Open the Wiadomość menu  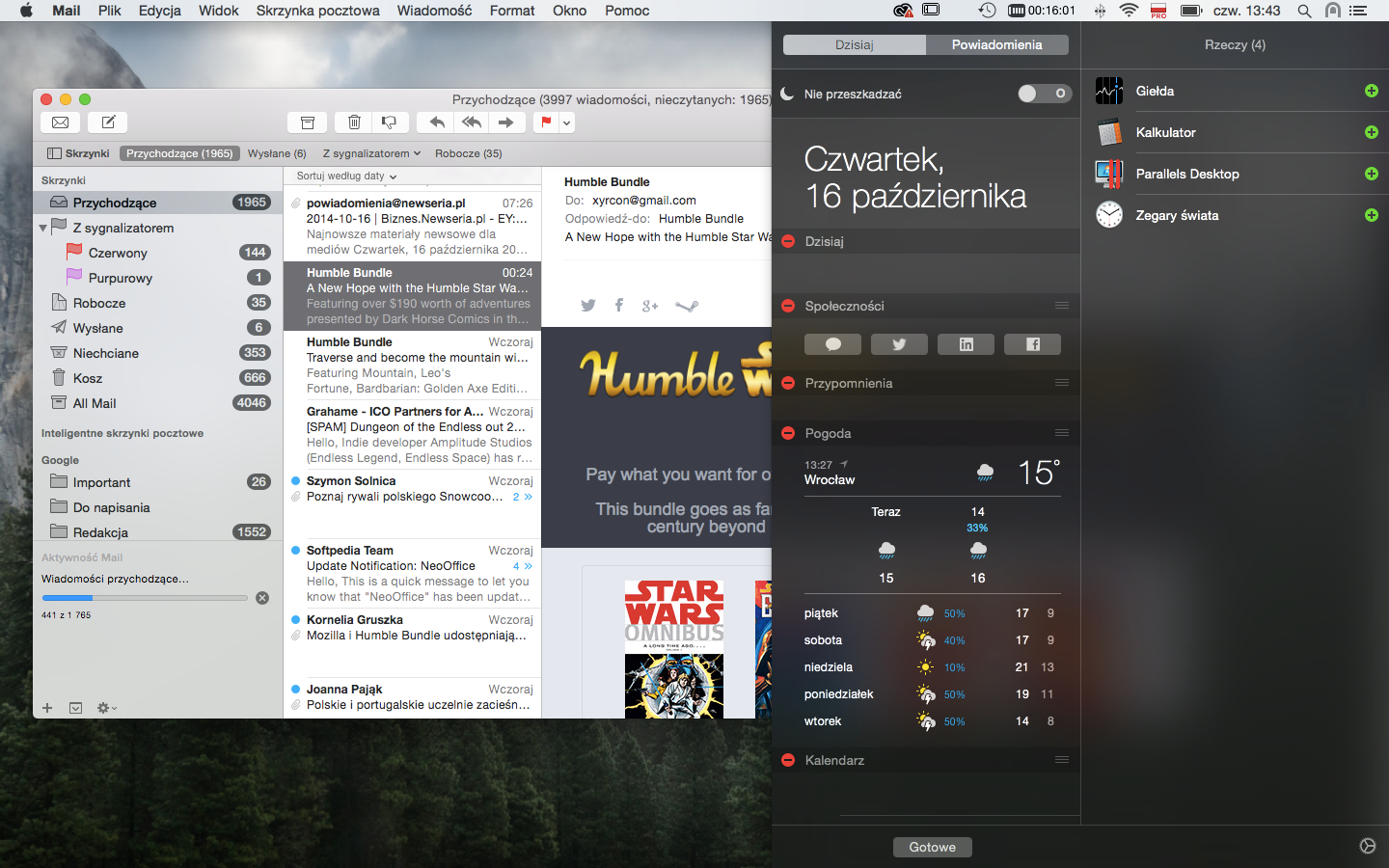point(435,11)
